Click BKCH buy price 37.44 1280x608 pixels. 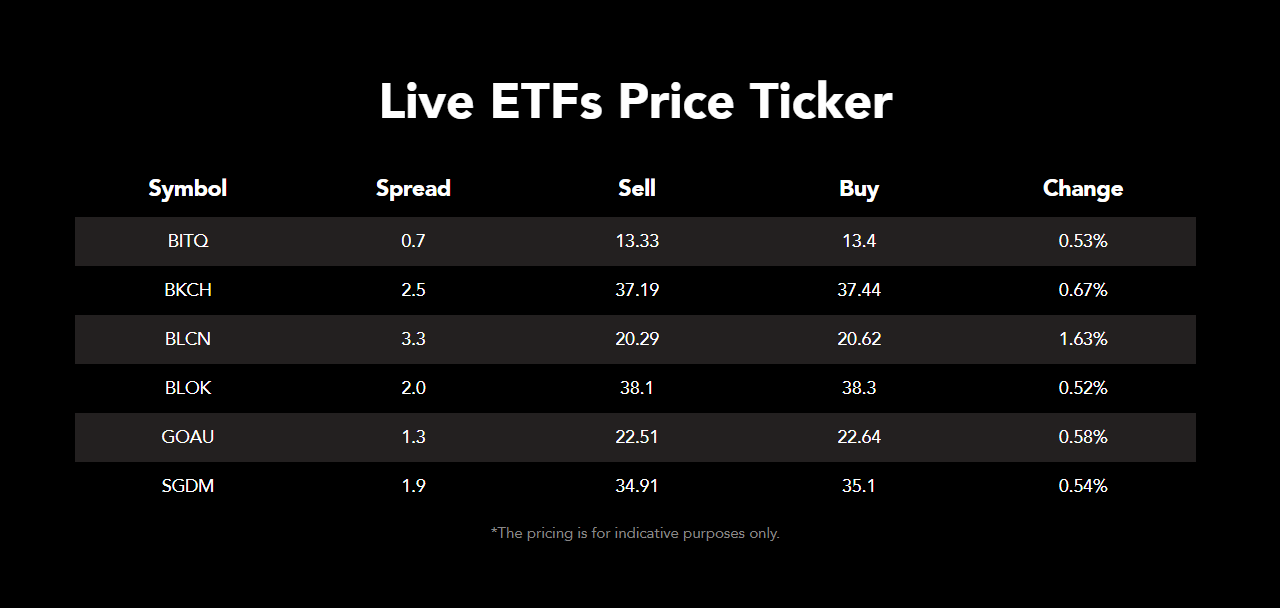coord(859,290)
